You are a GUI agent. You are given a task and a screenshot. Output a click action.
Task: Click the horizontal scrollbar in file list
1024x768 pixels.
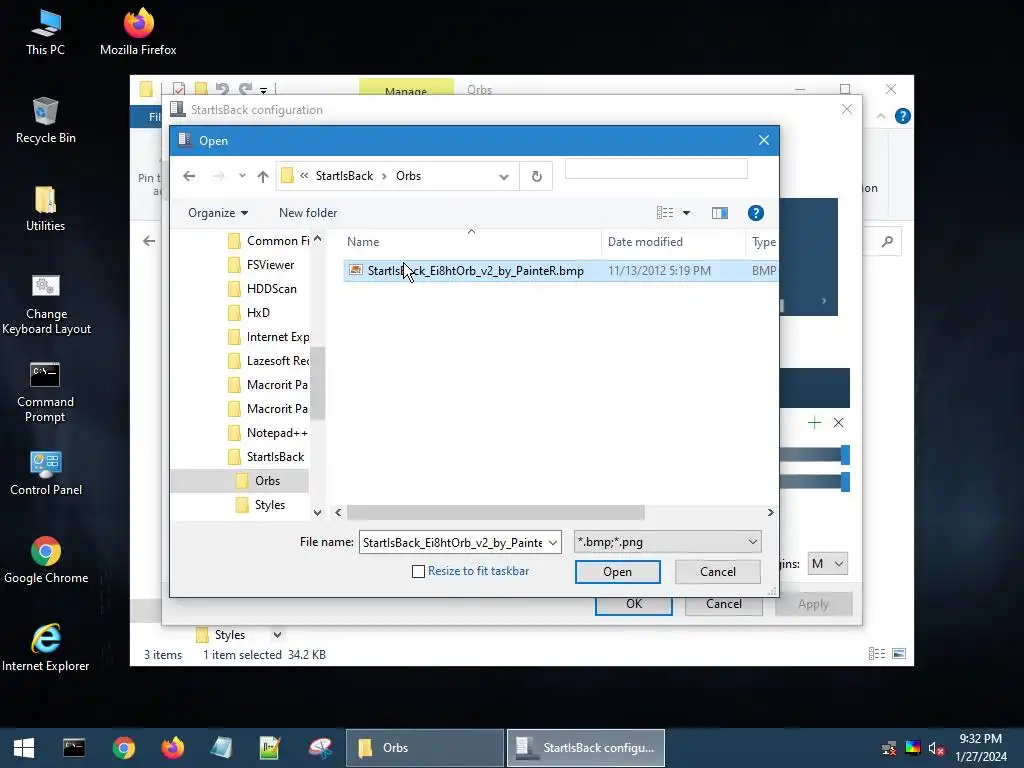click(x=496, y=513)
